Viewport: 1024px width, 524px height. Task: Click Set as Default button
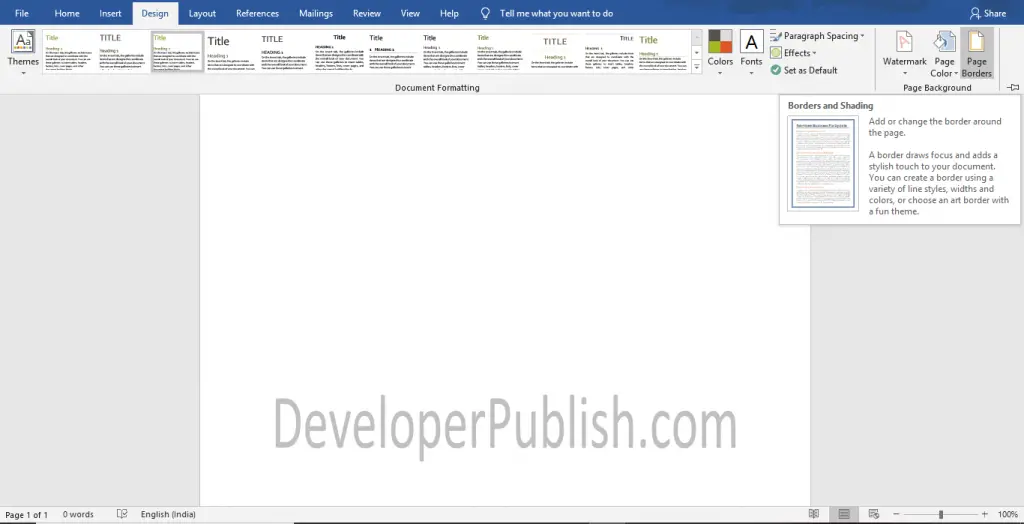[x=804, y=70]
